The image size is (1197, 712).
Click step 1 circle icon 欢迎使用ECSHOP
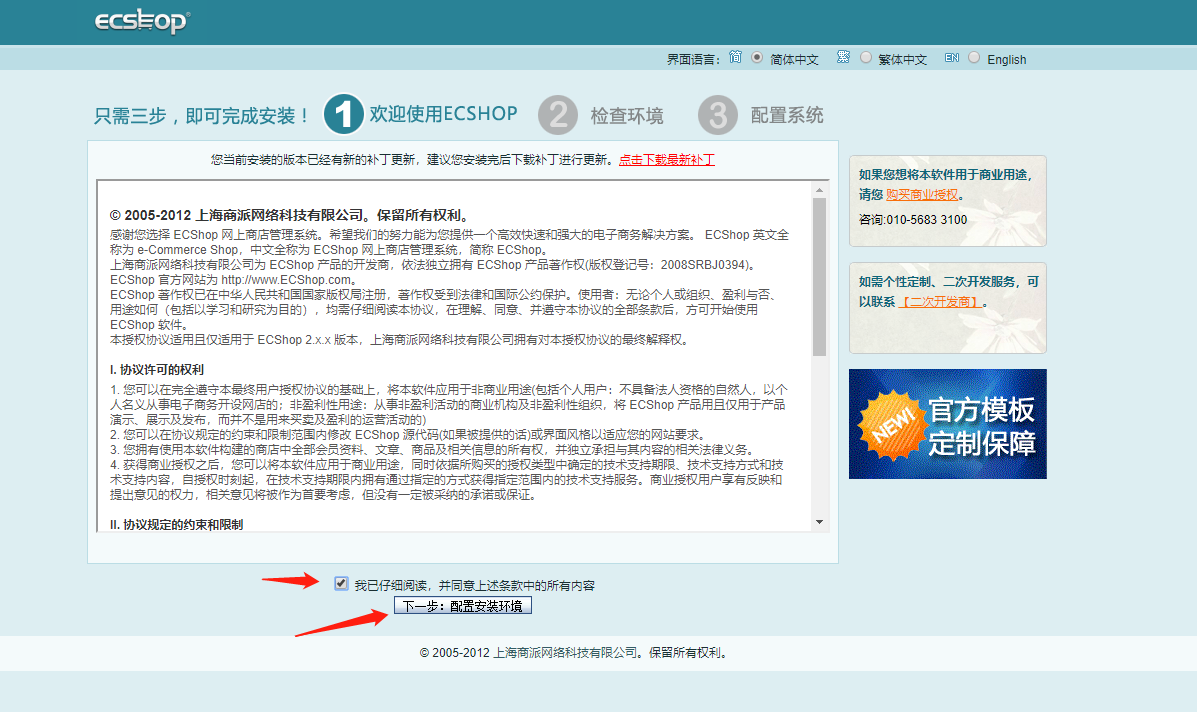(344, 114)
